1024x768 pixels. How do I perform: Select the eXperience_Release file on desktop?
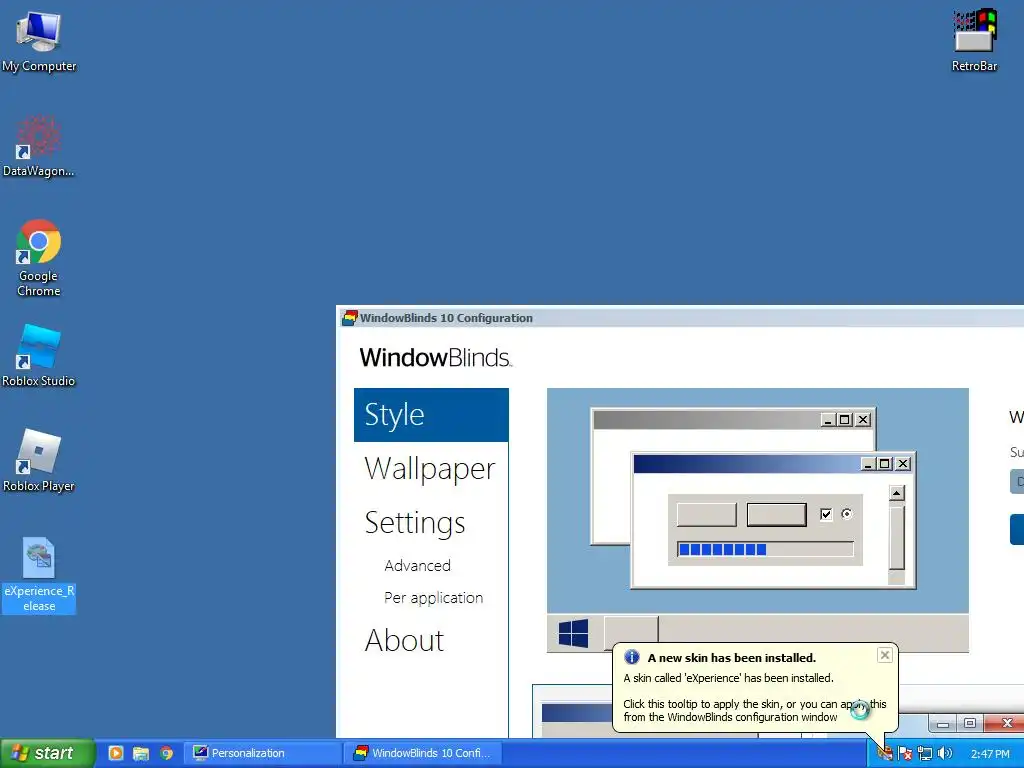pos(39,575)
